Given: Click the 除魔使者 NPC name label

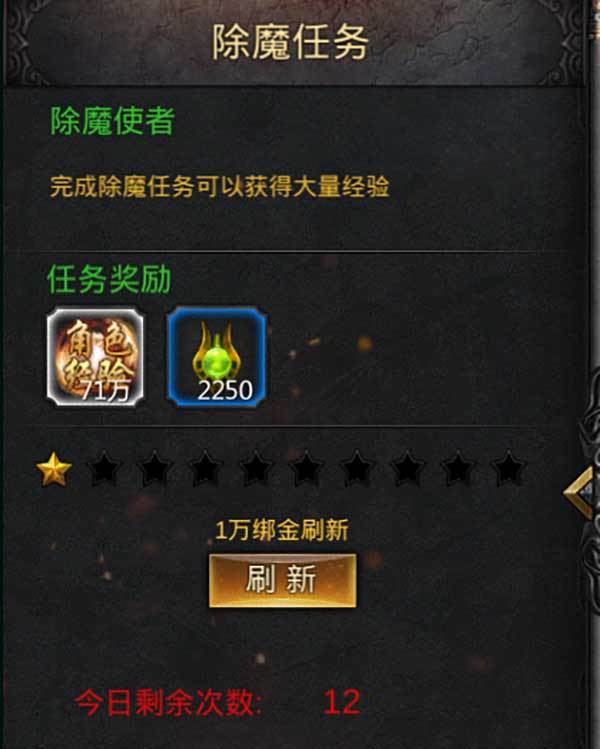Looking at the screenshot, I should pos(113,121).
